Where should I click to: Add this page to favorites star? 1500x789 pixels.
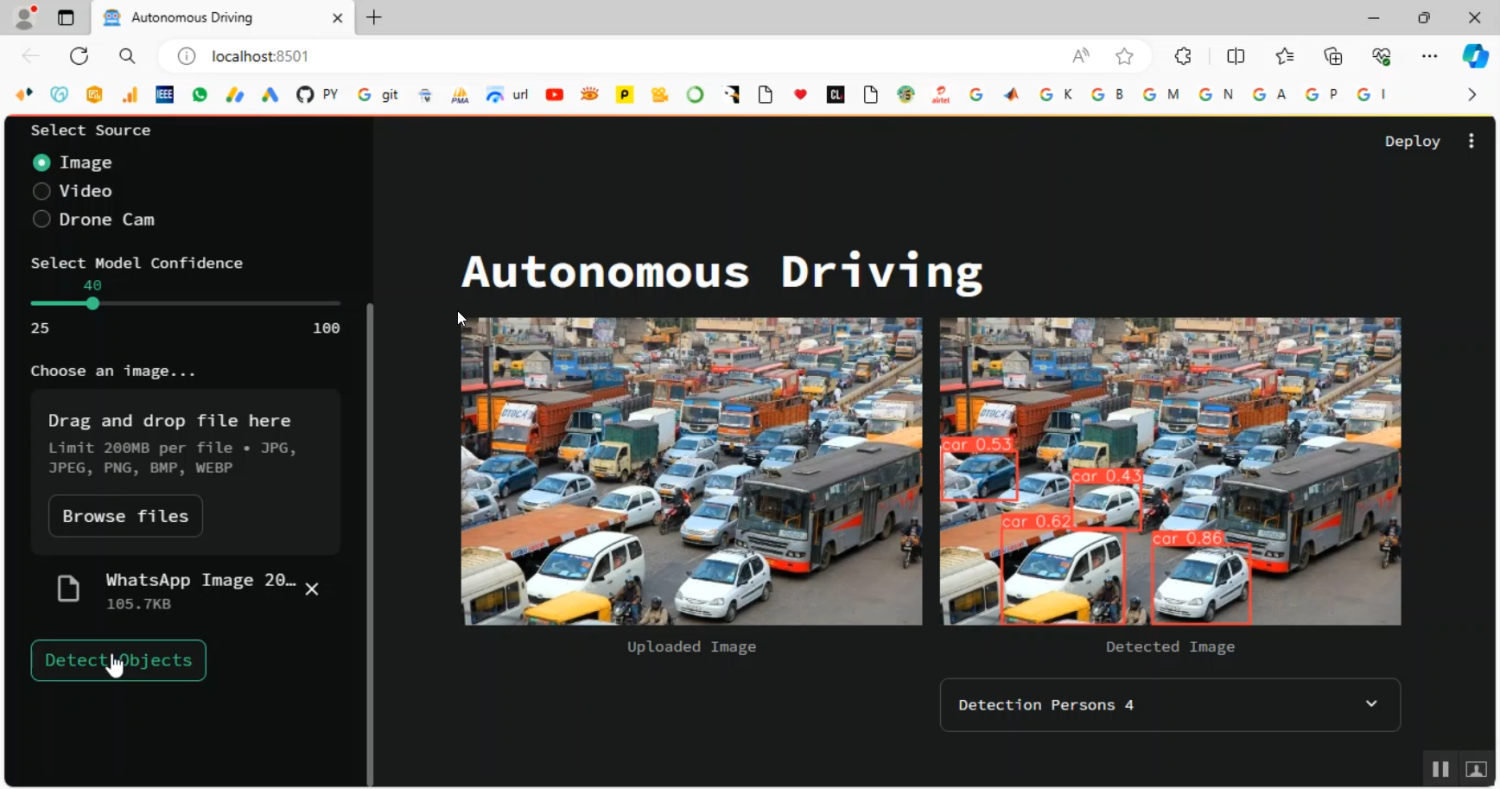pos(1124,56)
